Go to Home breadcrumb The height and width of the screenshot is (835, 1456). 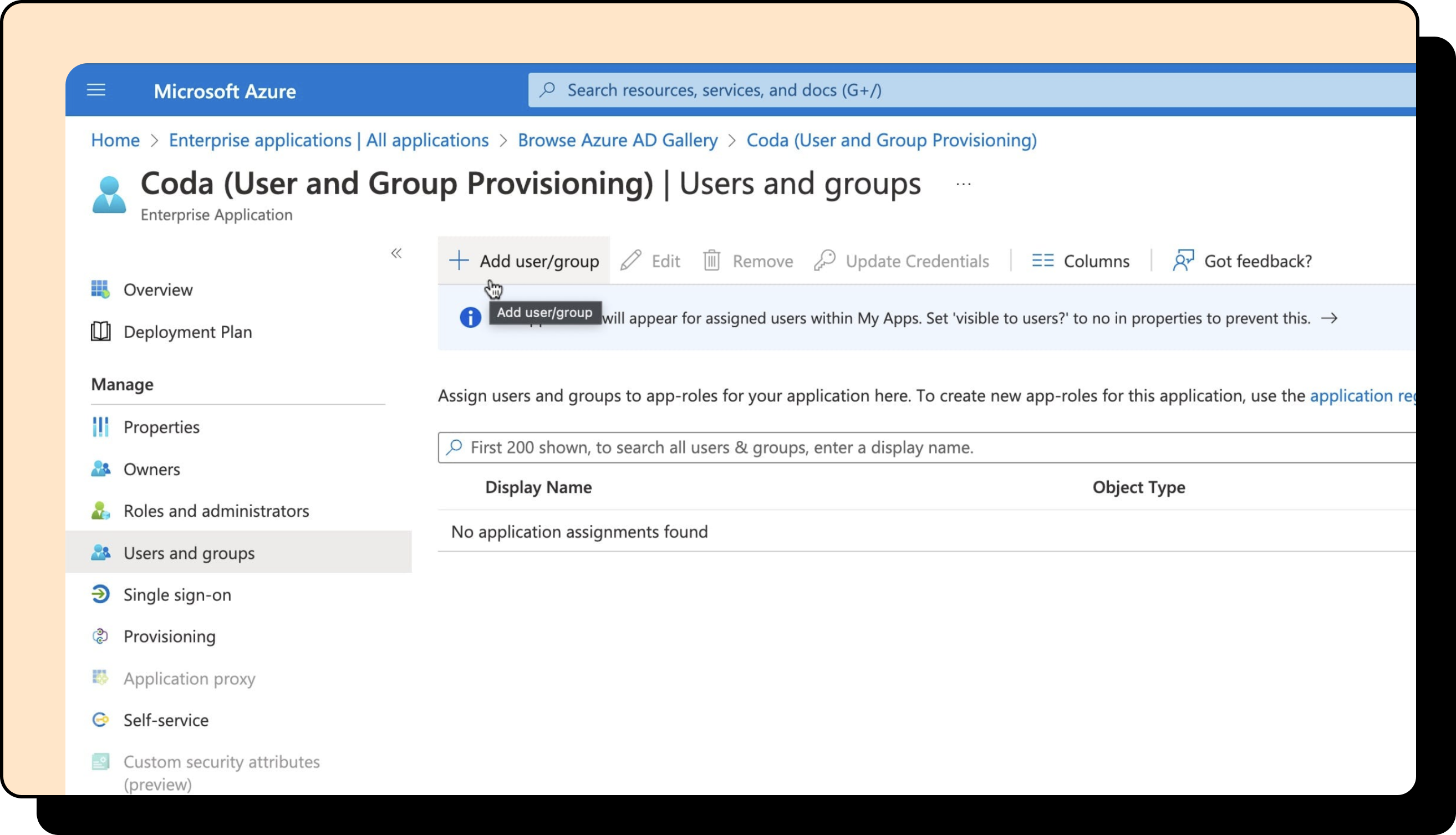[x=115, y=140]
